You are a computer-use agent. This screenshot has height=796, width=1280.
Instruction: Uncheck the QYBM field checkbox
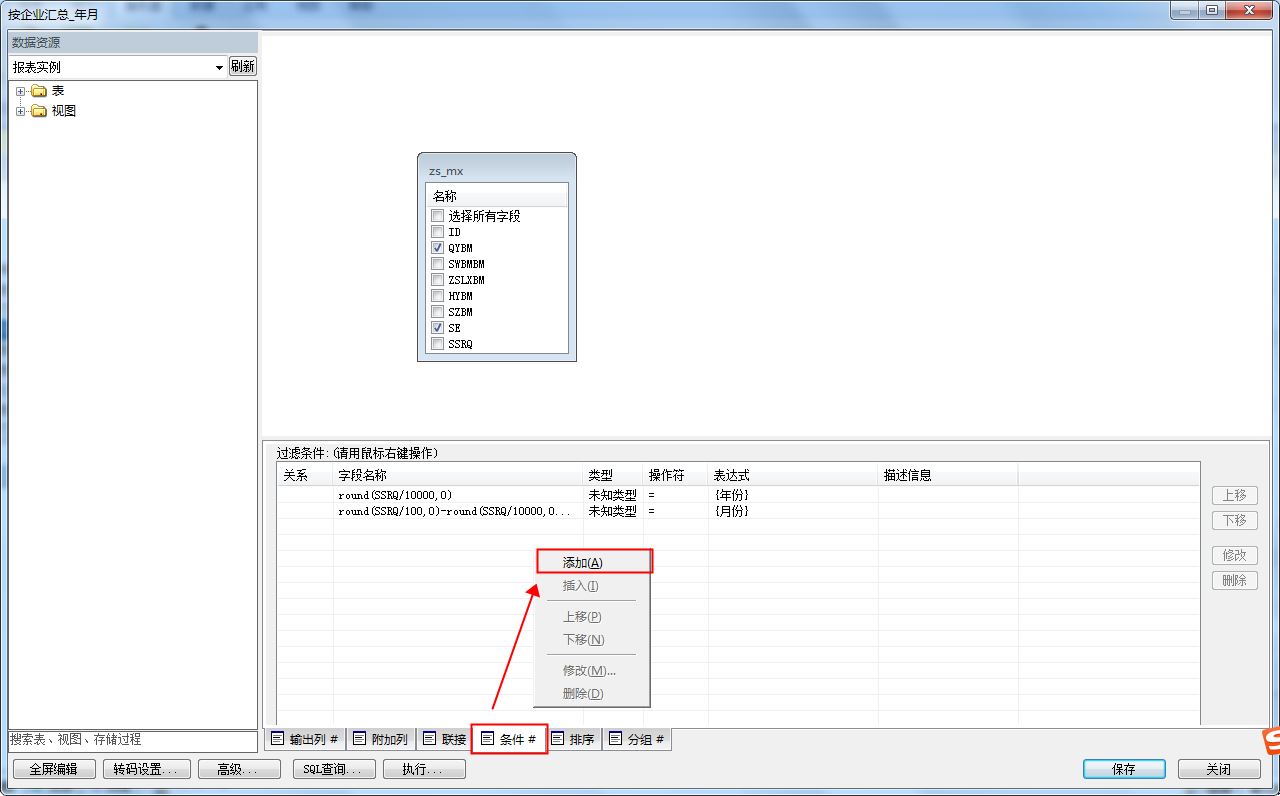pos(437,248)
